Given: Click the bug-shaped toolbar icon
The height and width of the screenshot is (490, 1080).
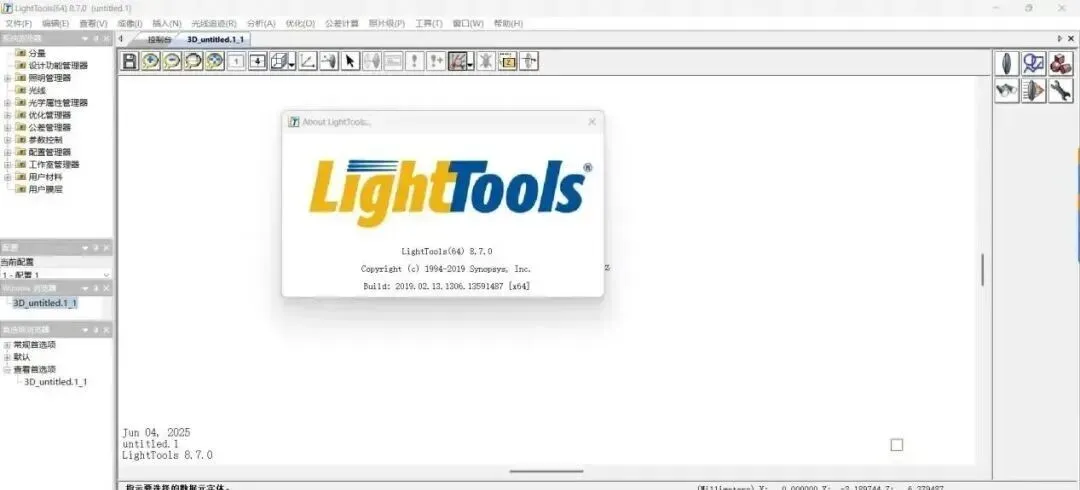Looking at the screenshot, I should [486, 61].
